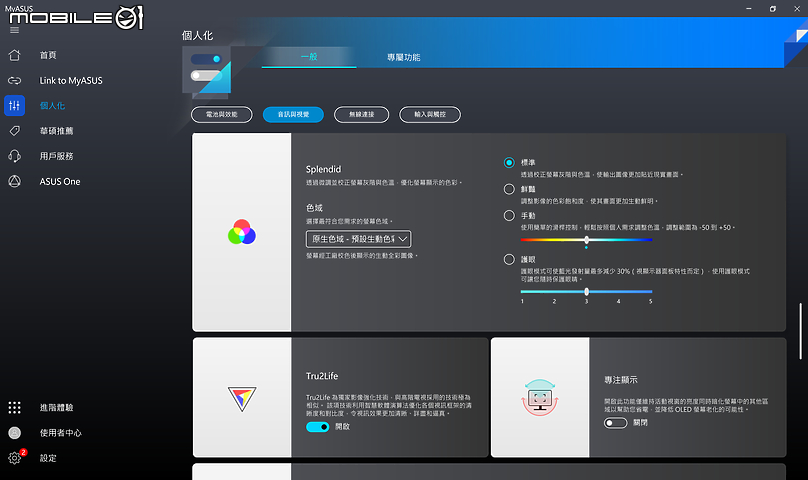Open the hamburger menu under the logo

pyautogui.click(x=14, y=30)
